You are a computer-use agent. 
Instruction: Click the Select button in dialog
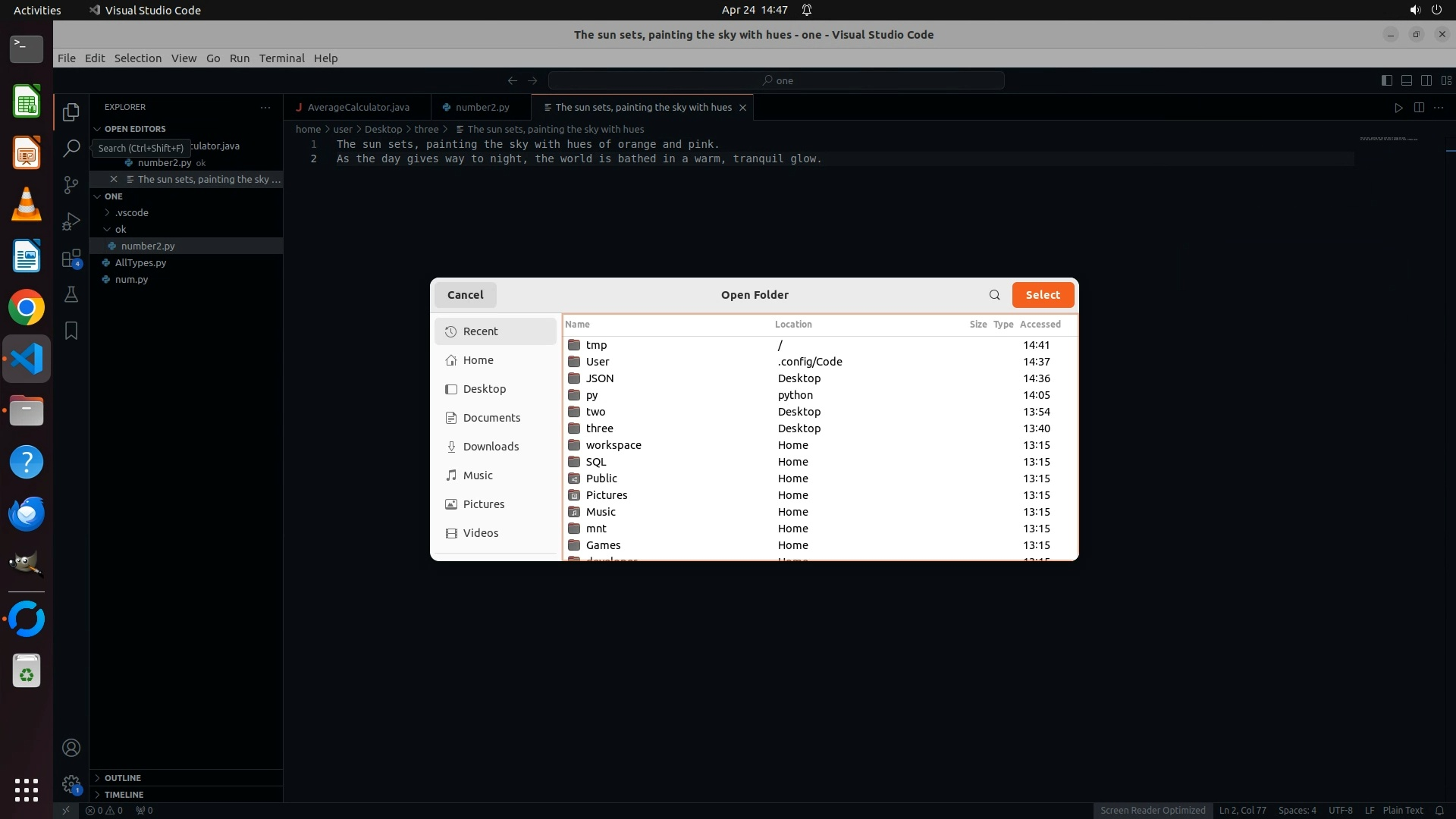coord(1042,295)
